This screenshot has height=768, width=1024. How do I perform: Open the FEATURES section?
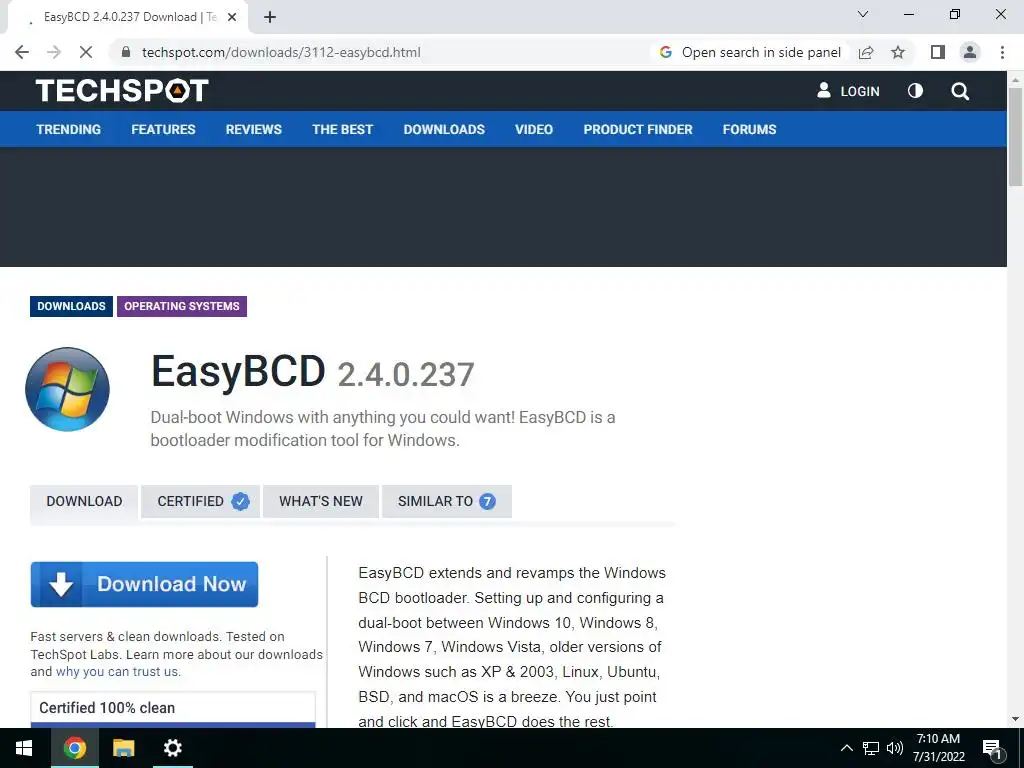tap(163, 129)
